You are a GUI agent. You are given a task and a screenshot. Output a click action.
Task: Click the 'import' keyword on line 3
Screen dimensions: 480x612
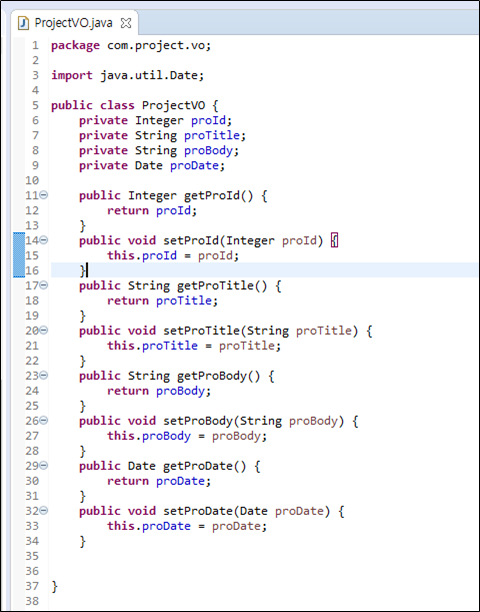click(x=72, y=75)
